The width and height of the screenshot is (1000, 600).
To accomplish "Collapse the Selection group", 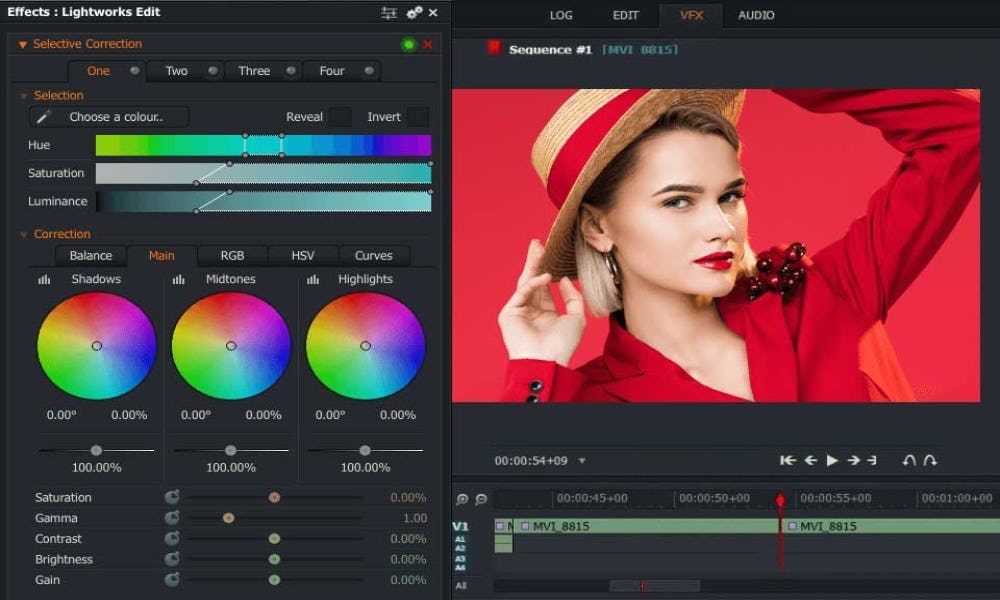I will coord(25,96).
